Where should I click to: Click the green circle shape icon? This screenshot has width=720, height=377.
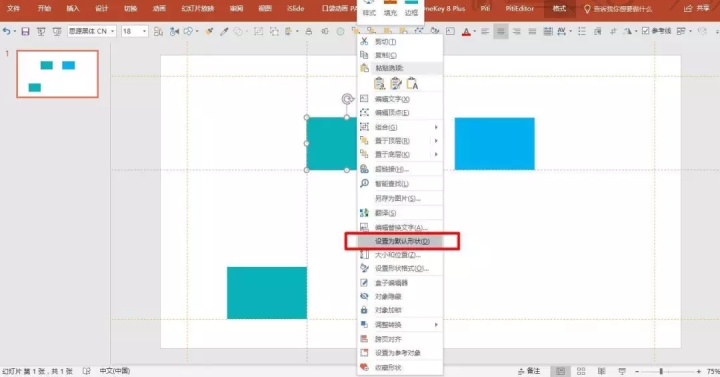coord(340,31)
